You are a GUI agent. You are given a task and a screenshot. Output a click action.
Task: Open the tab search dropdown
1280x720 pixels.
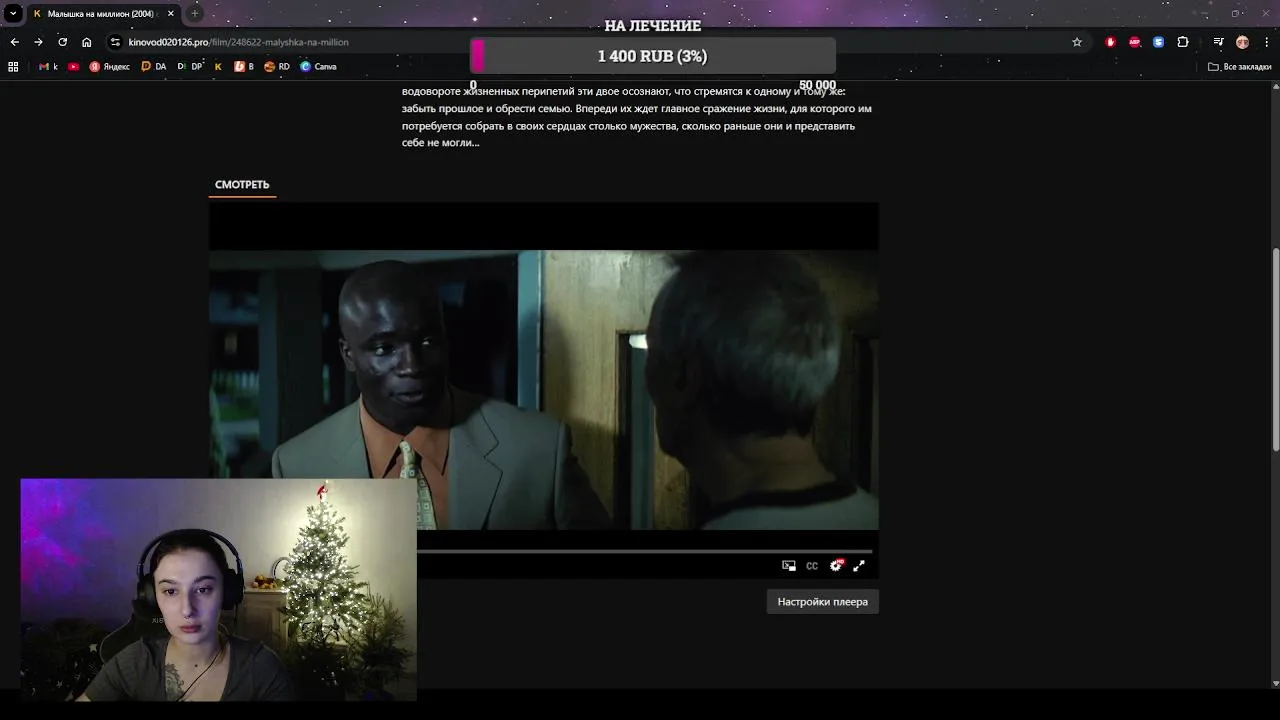click(x=13, y=14)
